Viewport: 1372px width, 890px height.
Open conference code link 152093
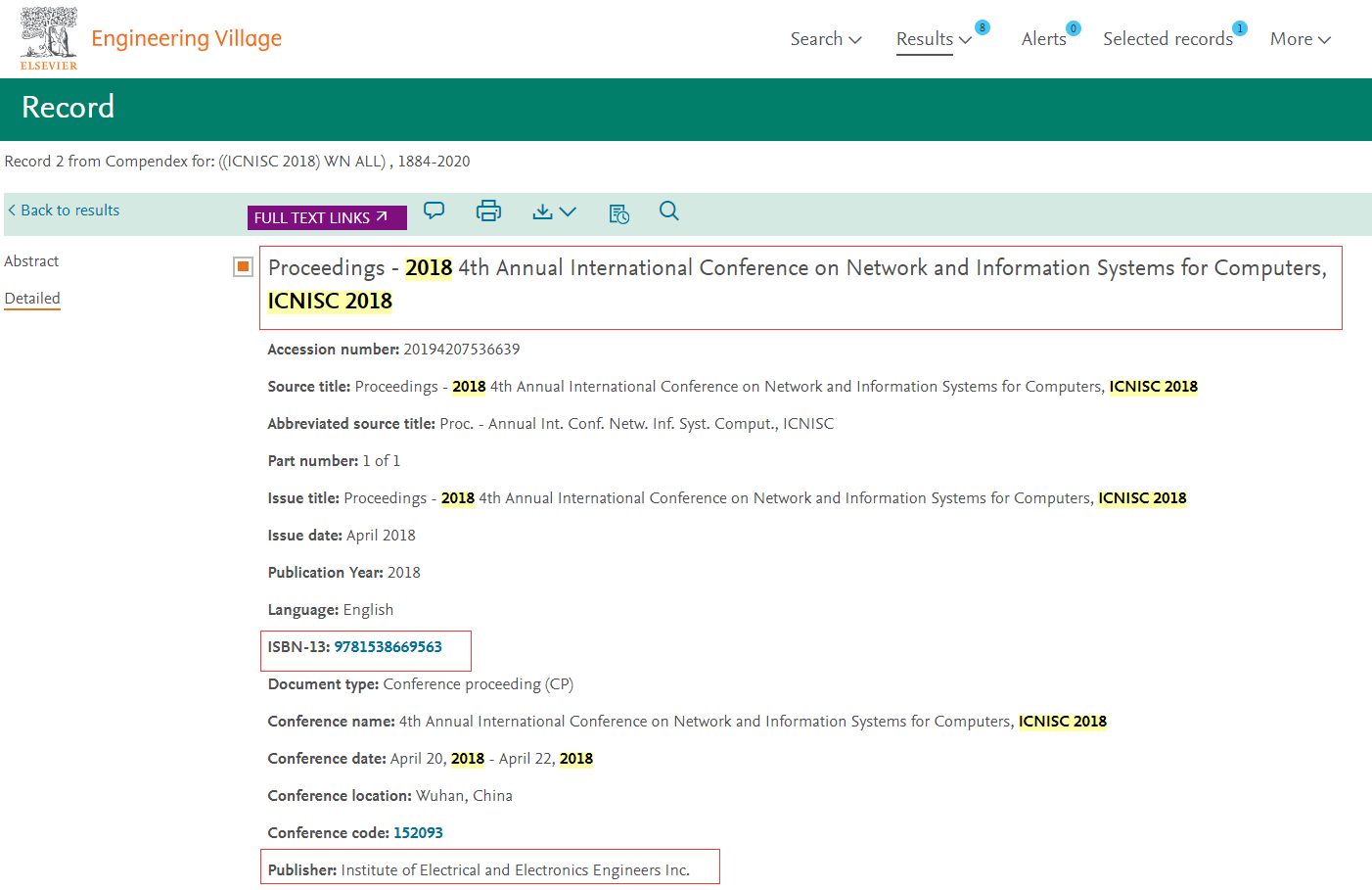tap(418, 833)
